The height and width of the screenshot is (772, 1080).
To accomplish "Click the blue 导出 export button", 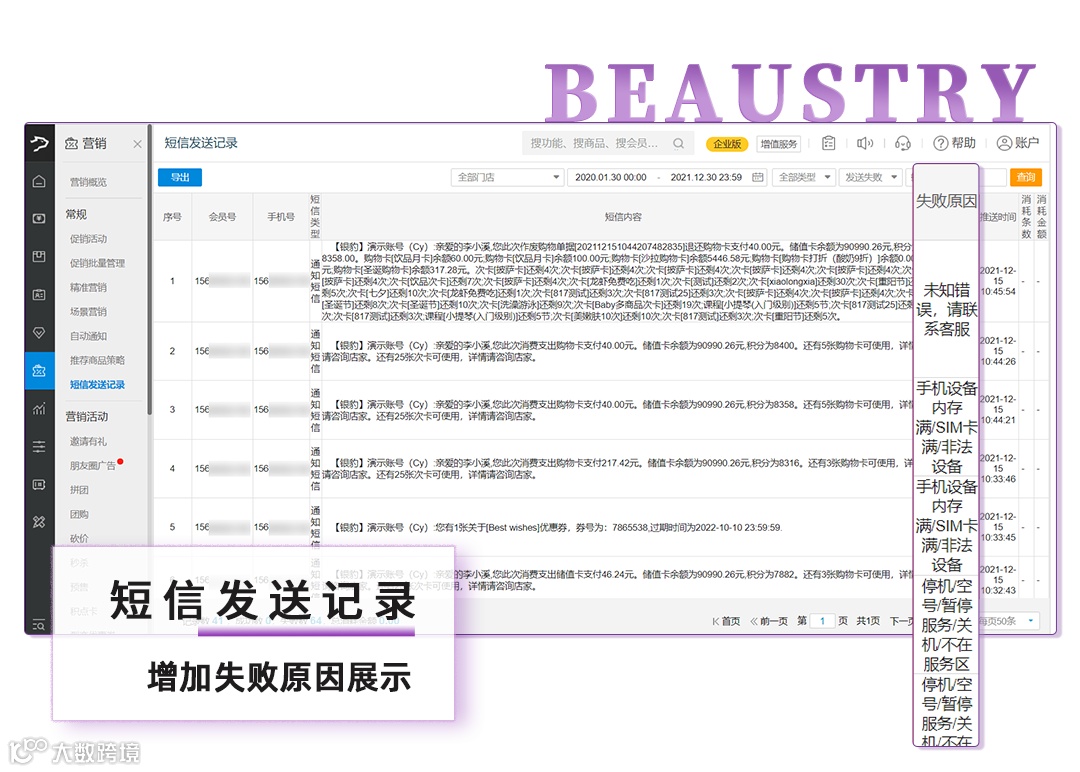I will (180, 177).
